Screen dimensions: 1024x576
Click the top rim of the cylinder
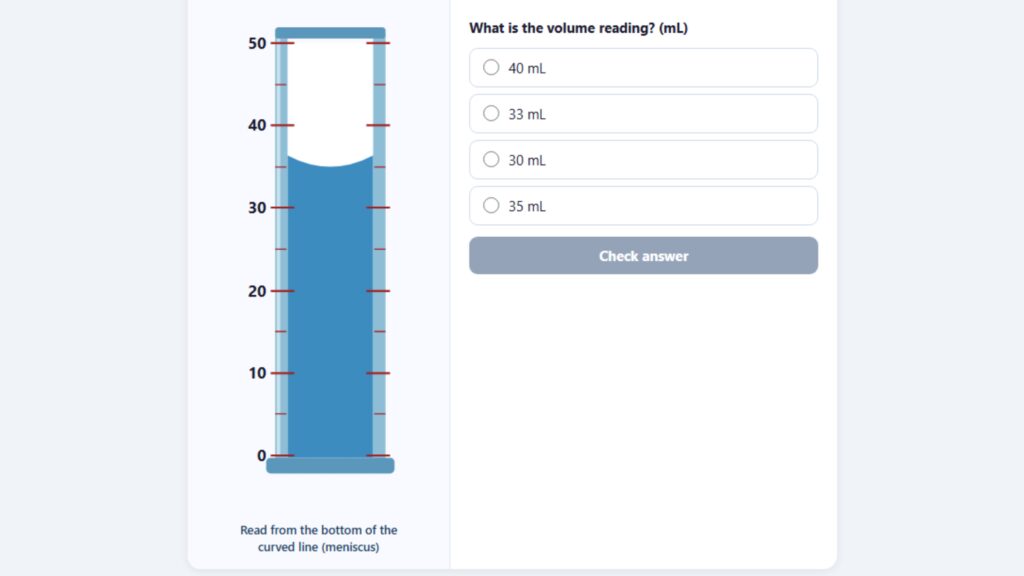[x=330, y=33]
